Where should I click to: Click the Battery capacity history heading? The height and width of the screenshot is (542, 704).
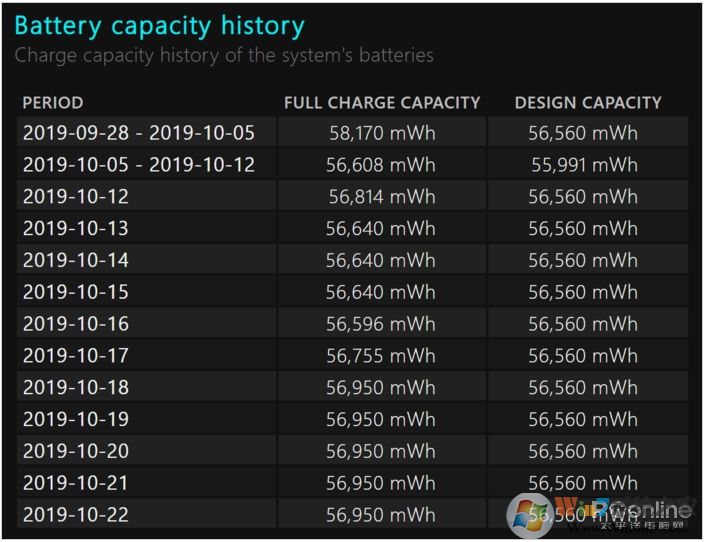click(x=159, y=25)
